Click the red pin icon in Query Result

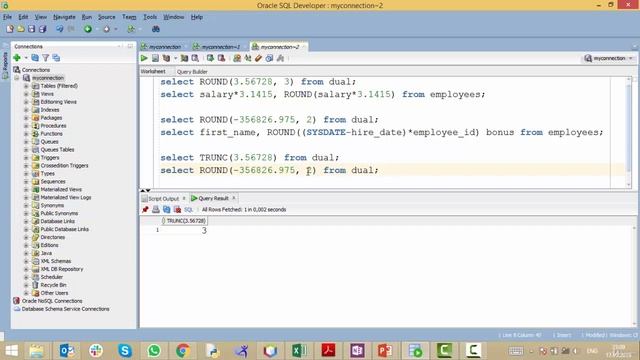[145, 209]
